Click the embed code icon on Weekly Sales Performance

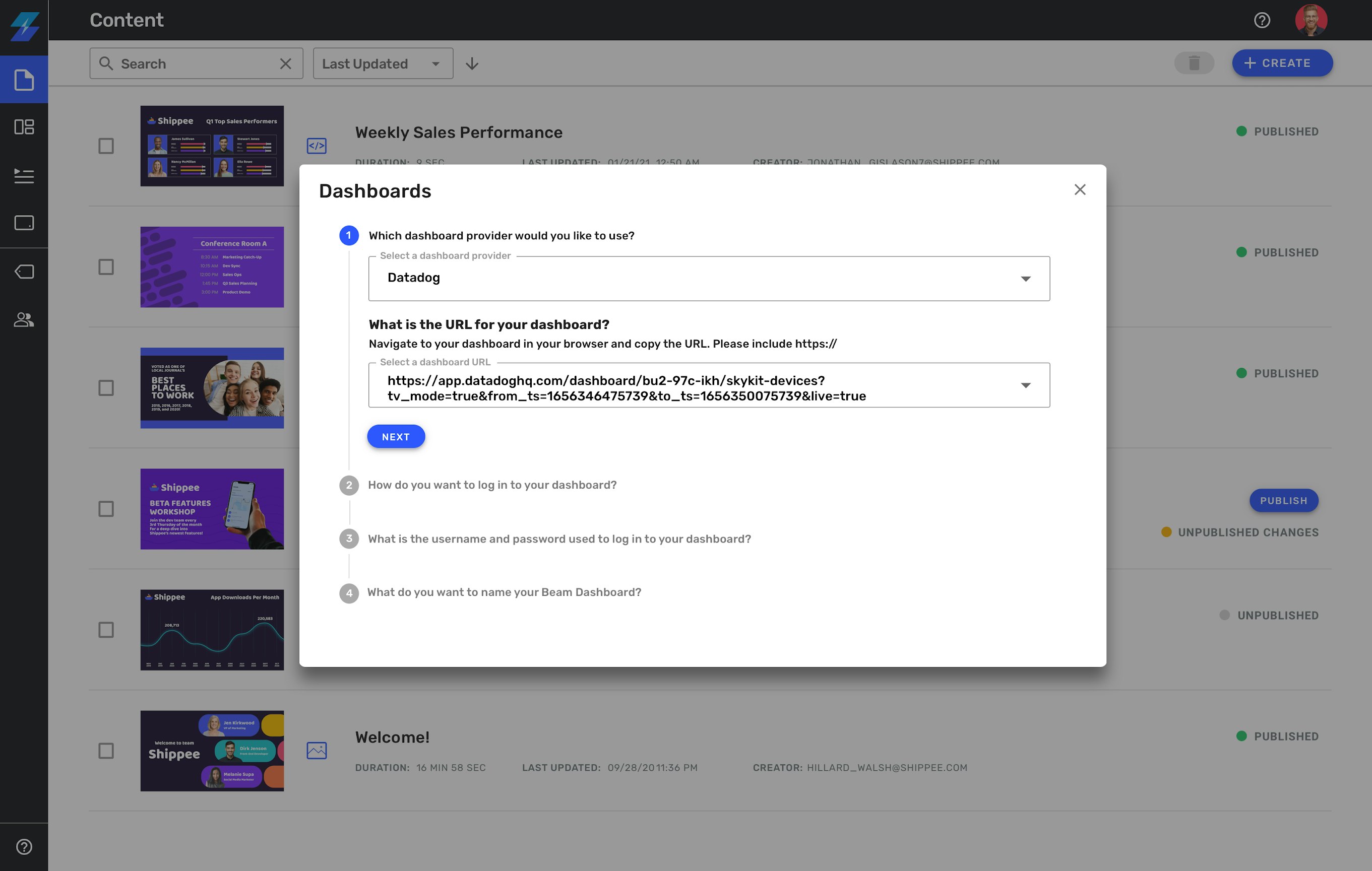click(317, 146)
